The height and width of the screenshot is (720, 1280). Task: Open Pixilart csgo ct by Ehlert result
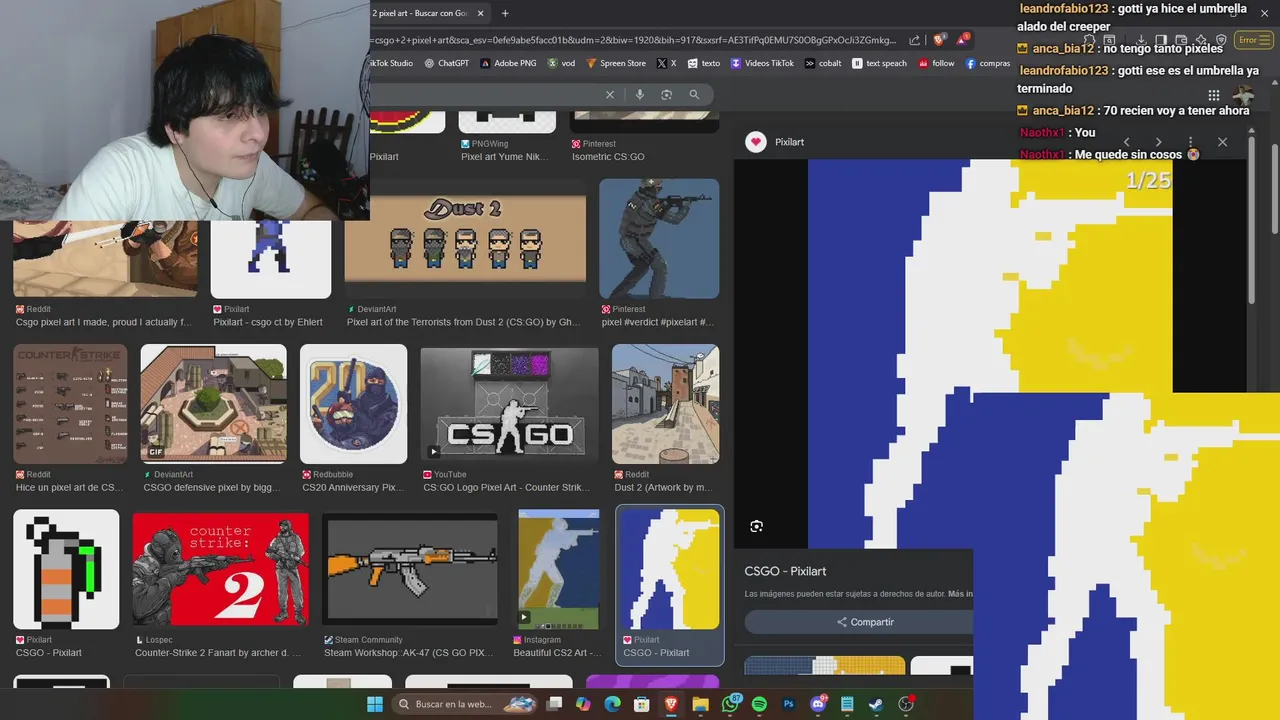click(271, 259)
